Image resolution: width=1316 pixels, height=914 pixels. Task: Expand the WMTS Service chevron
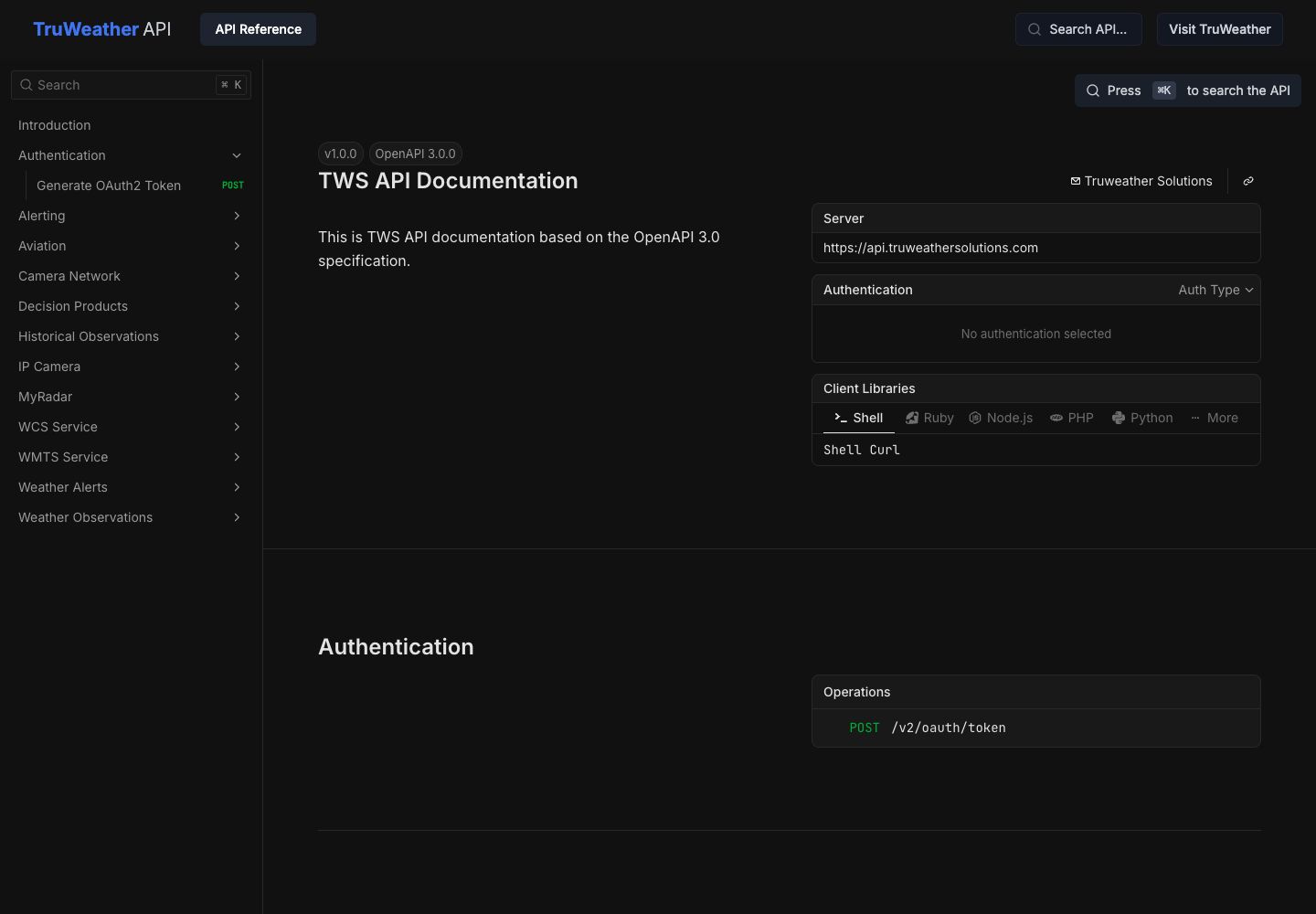coord(237,457)
